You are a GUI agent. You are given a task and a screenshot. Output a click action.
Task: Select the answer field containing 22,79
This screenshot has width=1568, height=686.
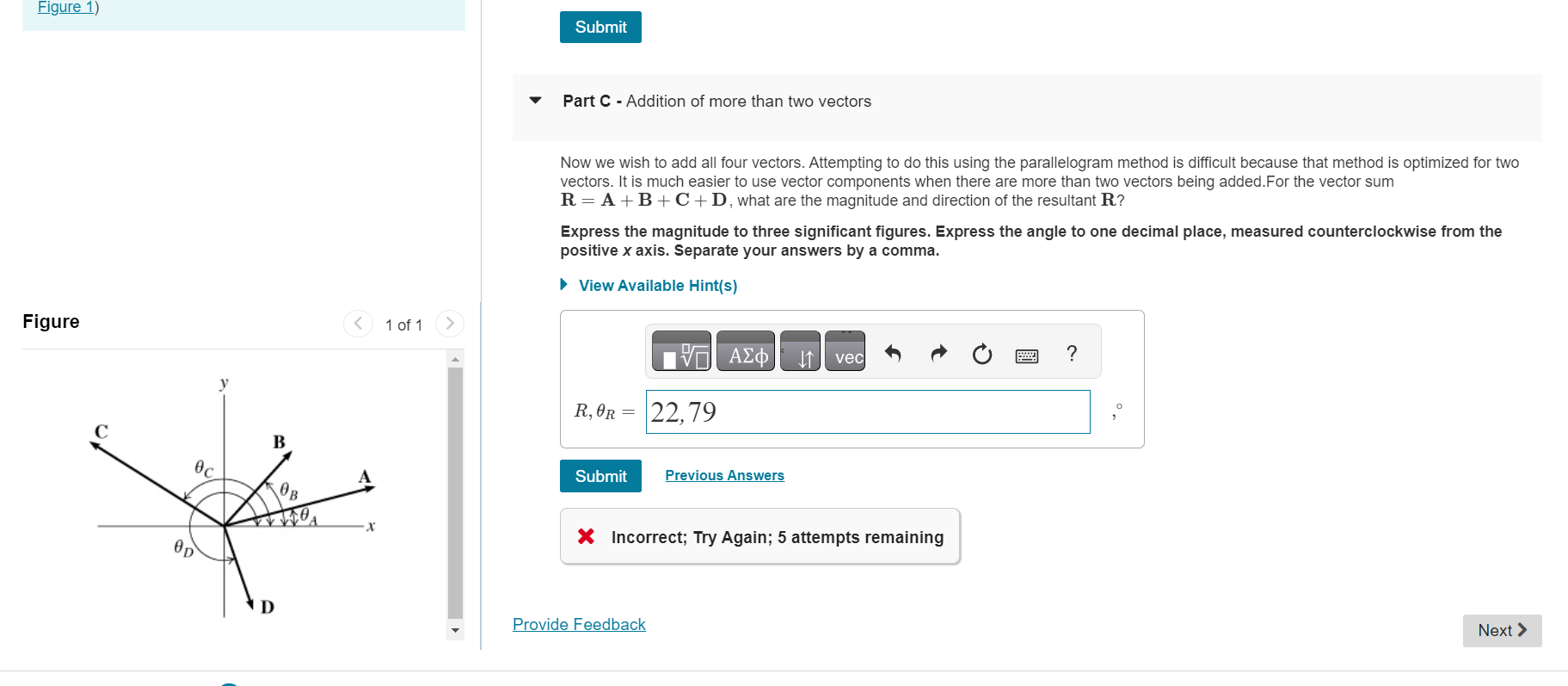[867, 411]
